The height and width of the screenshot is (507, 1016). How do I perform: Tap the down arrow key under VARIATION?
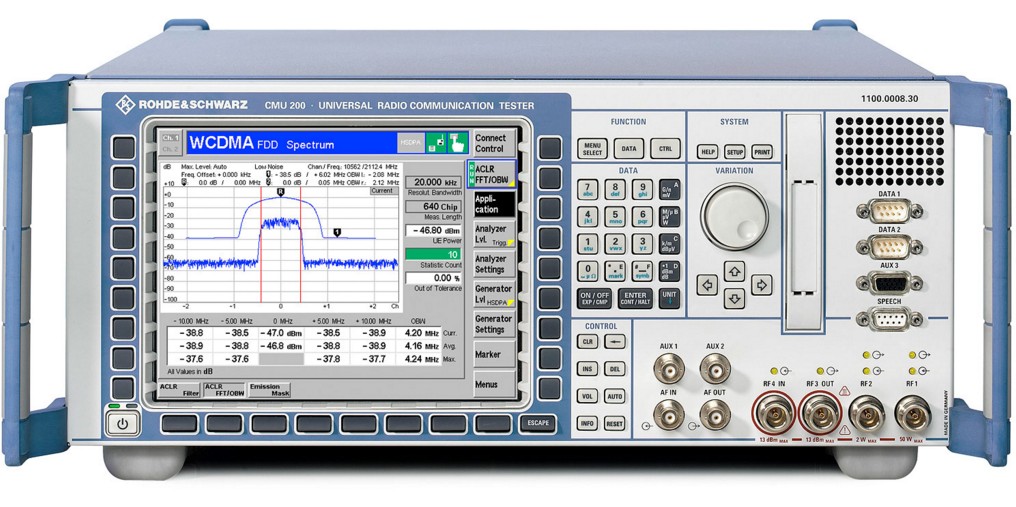733,299
